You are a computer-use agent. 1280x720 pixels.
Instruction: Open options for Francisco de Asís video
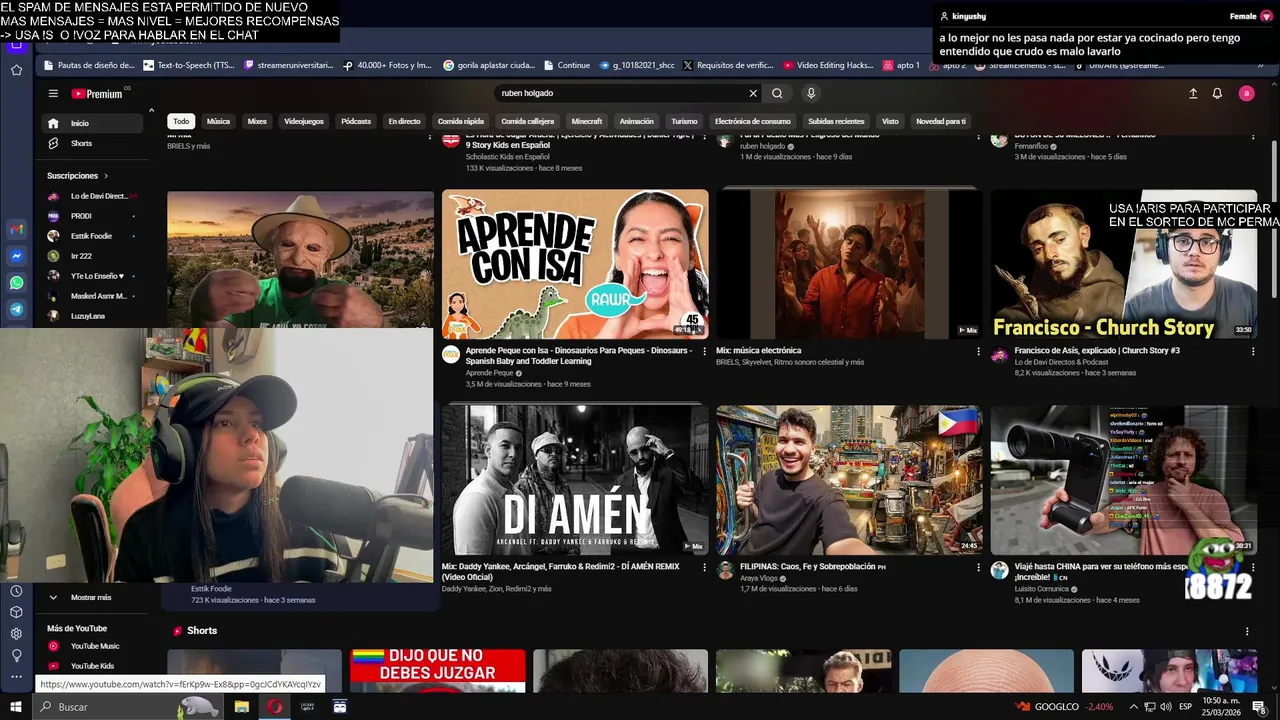click(x=1253, y=352)
